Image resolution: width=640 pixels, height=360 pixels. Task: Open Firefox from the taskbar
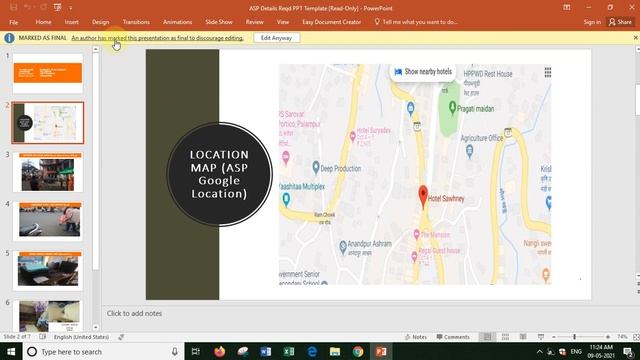(x=219, y=351)
